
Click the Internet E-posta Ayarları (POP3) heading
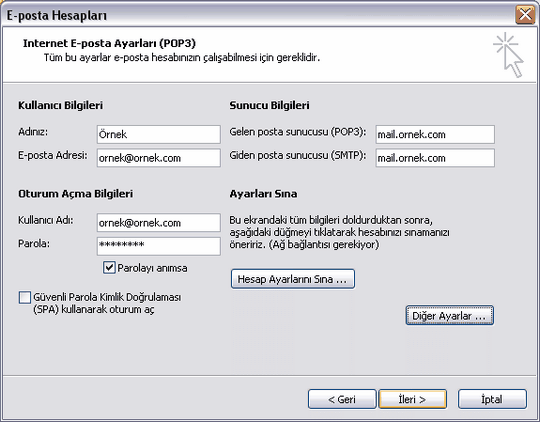pyautogui.click(x=109, y=43)
